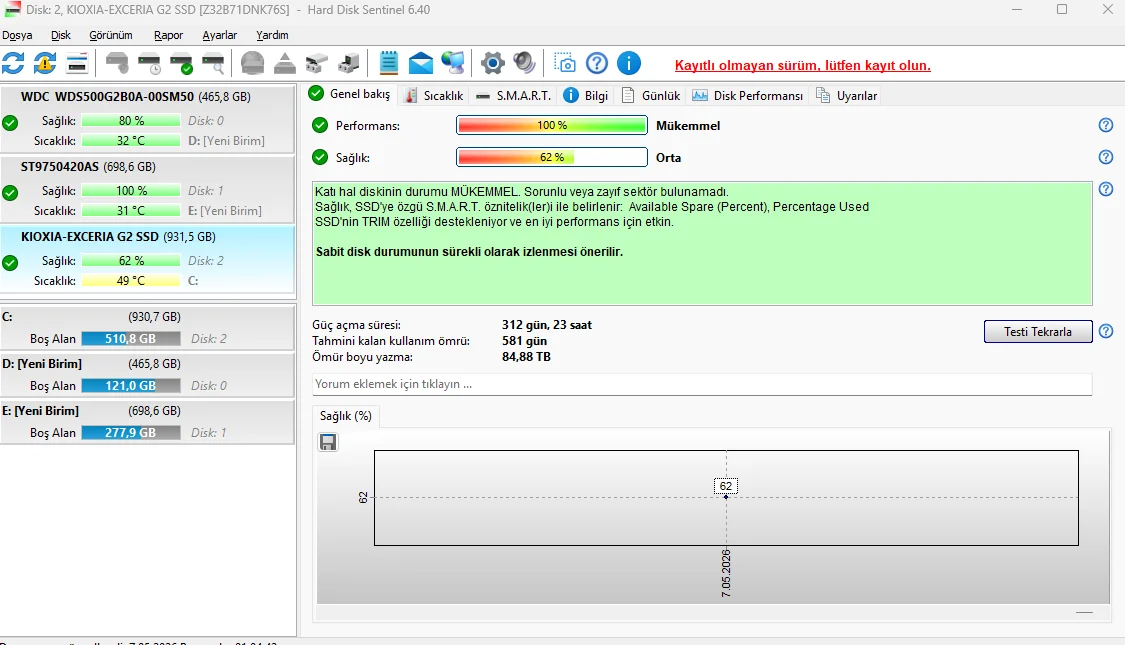1125x645 pixels.
Task: Click the 510,8 GB free space bar
Action: tap(131, 339)
